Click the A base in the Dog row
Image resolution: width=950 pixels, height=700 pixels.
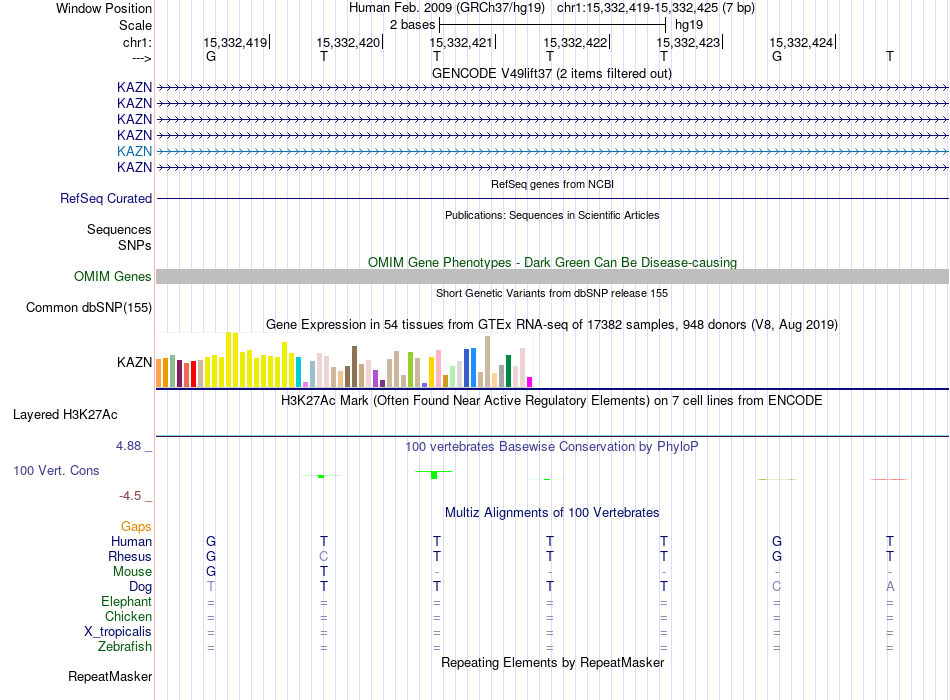click(890, 587)
